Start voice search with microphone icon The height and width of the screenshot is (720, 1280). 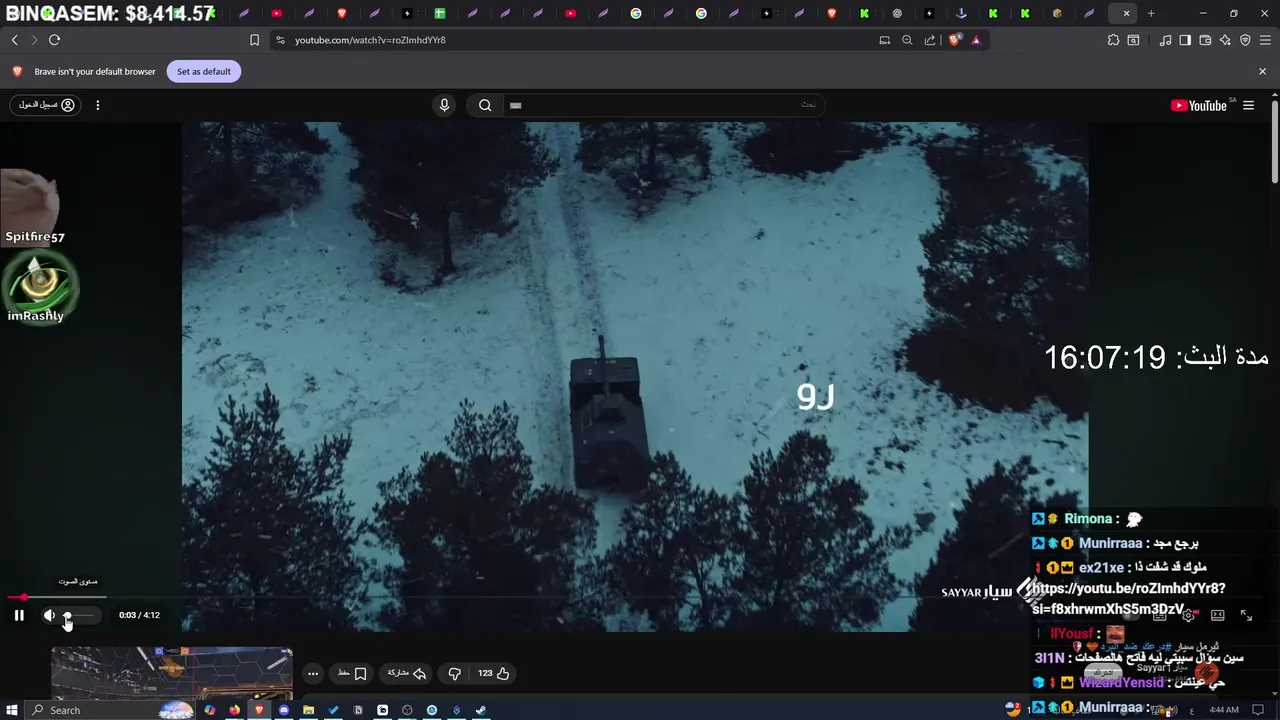[x=445, y=105]
